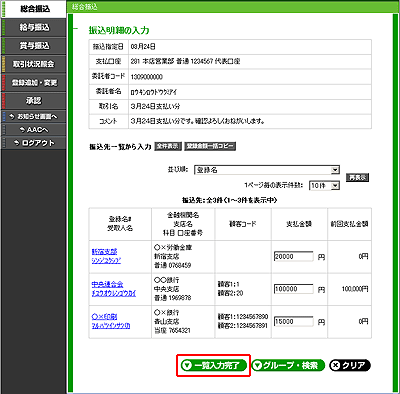Image resolution: width=400 pixels, height=394 pixels.
Task: Select the text 普通 1960878
Action: [x=172, y=298]
